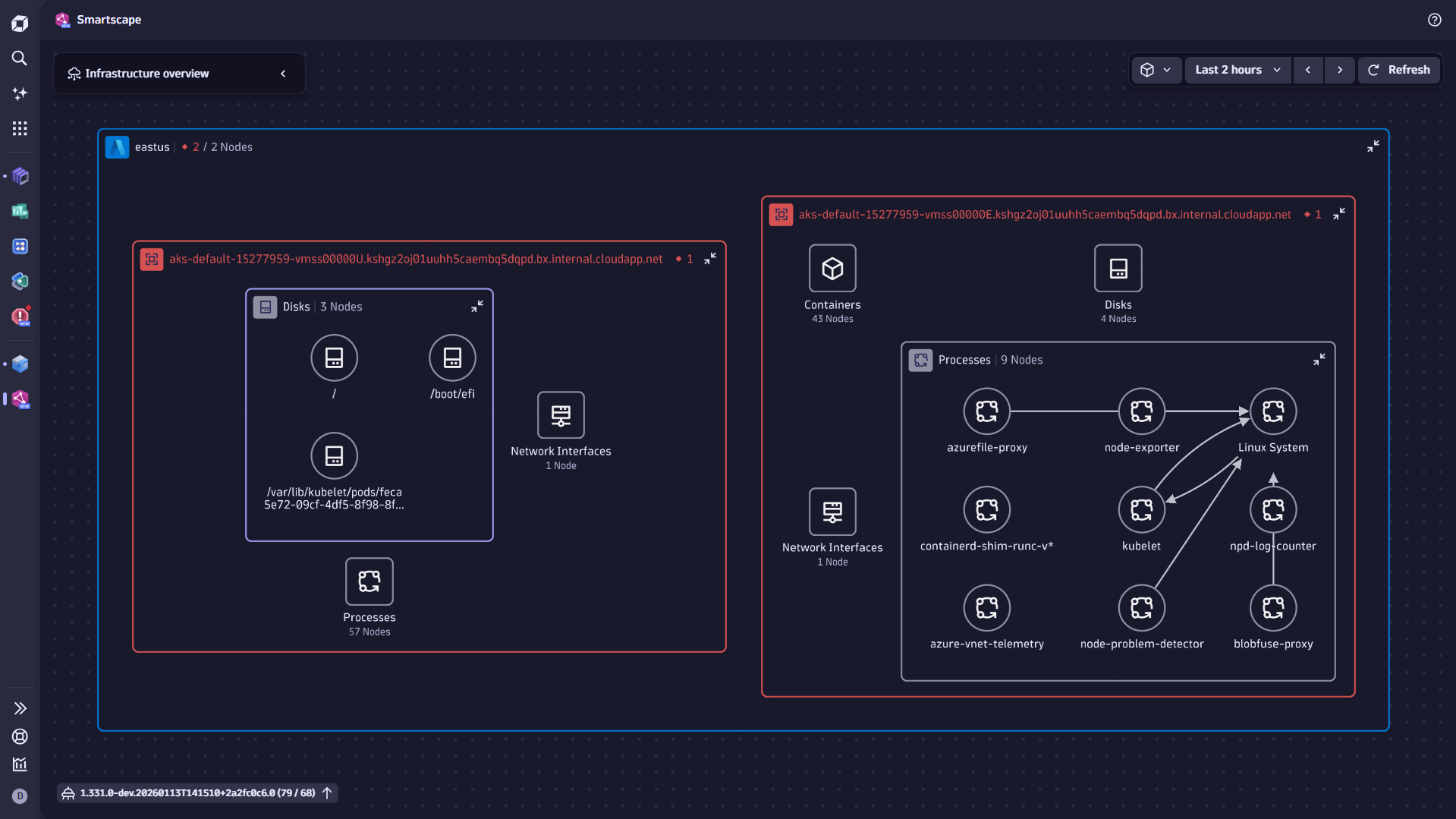This screenshot has width=1456, height=819.
Task: Select the /boot/efi disk node
Action: point(452,358)
